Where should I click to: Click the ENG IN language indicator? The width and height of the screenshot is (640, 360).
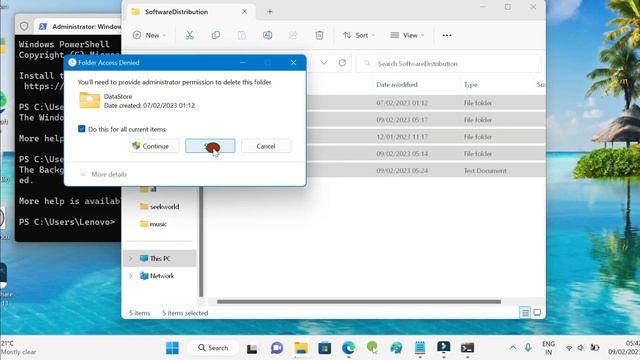(x=548, y=348)
